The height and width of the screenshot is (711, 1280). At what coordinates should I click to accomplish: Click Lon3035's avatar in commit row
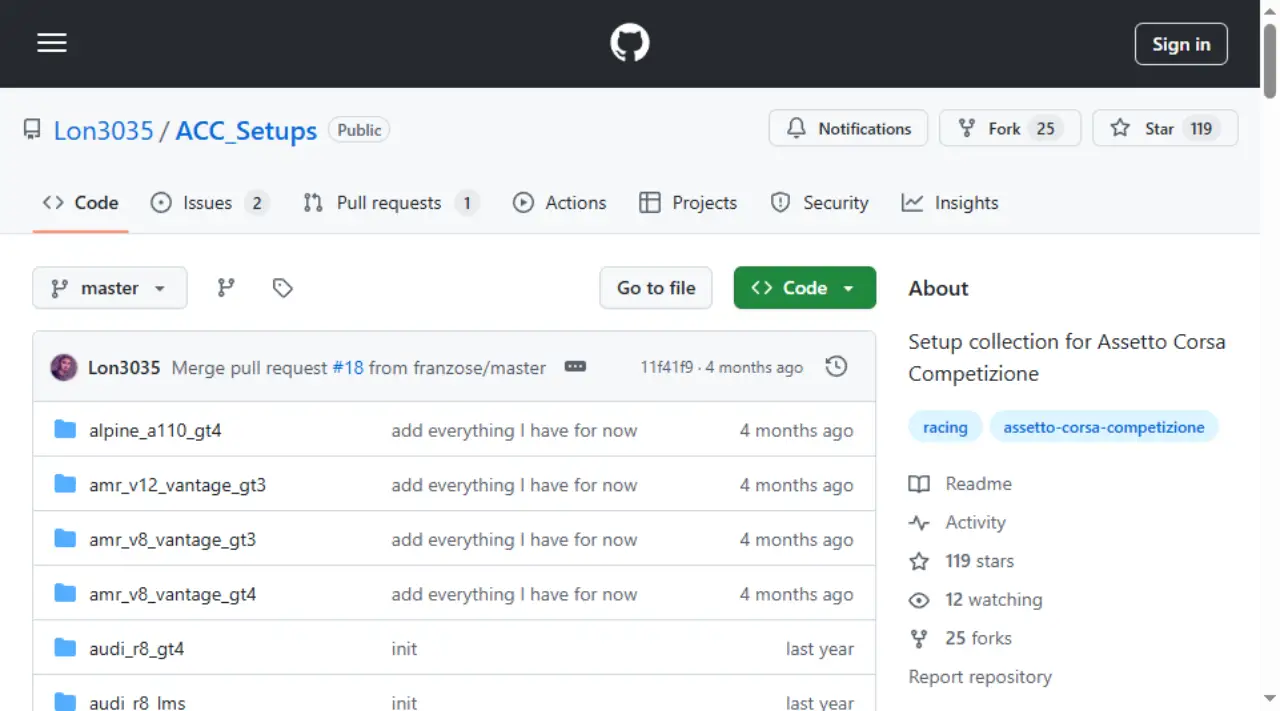64,367
